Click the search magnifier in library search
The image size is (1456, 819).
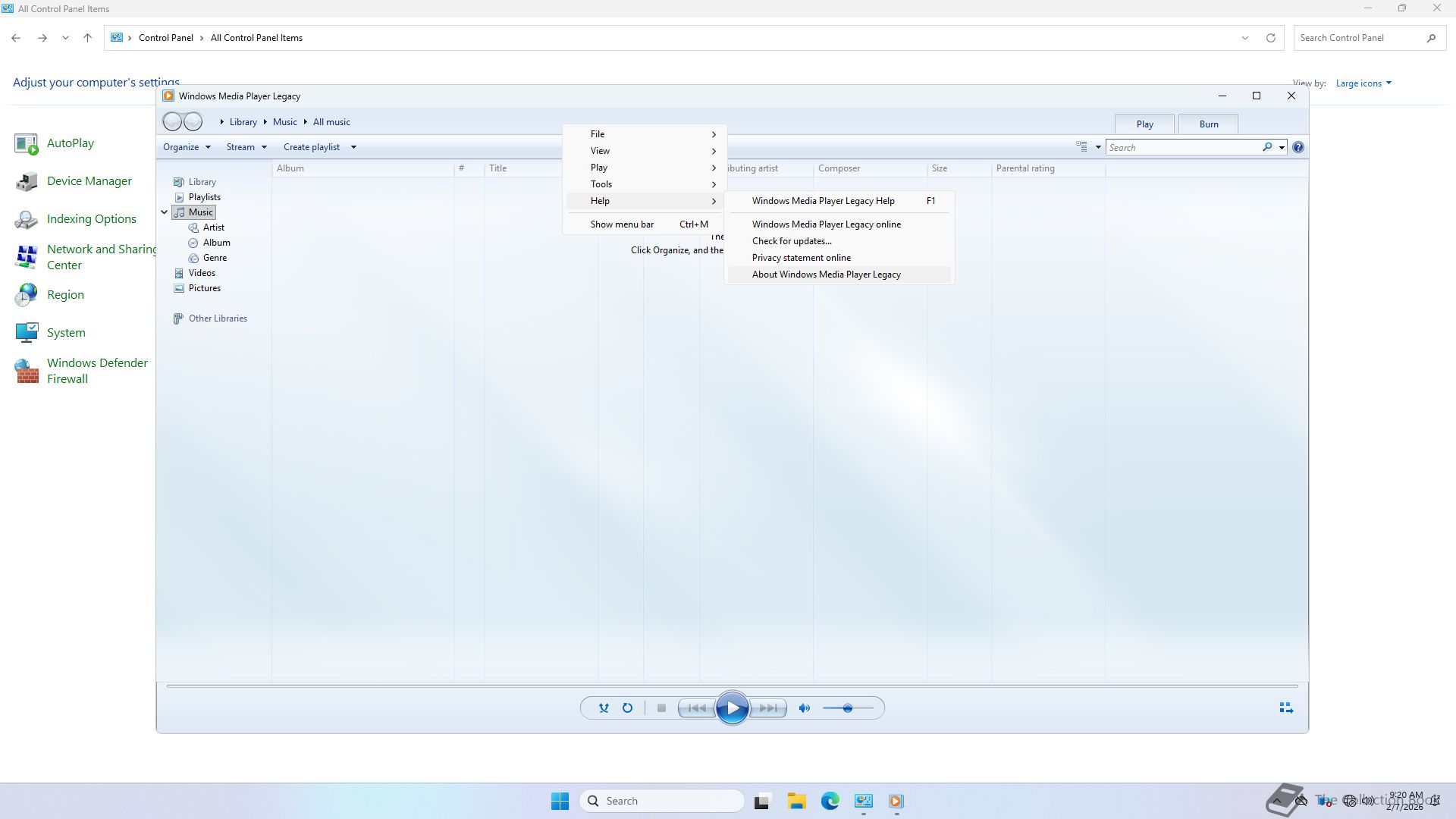pos(1267,147)
